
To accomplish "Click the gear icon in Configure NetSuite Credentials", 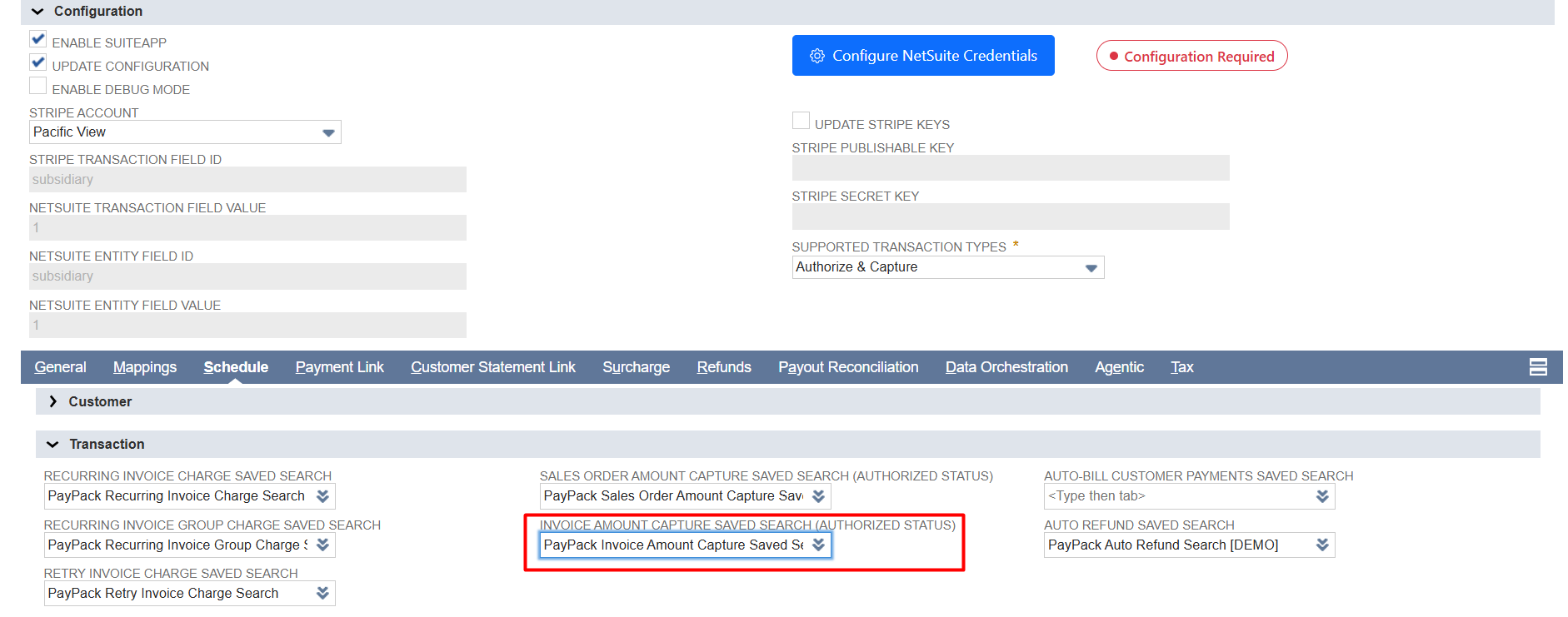I will (817, 56).
